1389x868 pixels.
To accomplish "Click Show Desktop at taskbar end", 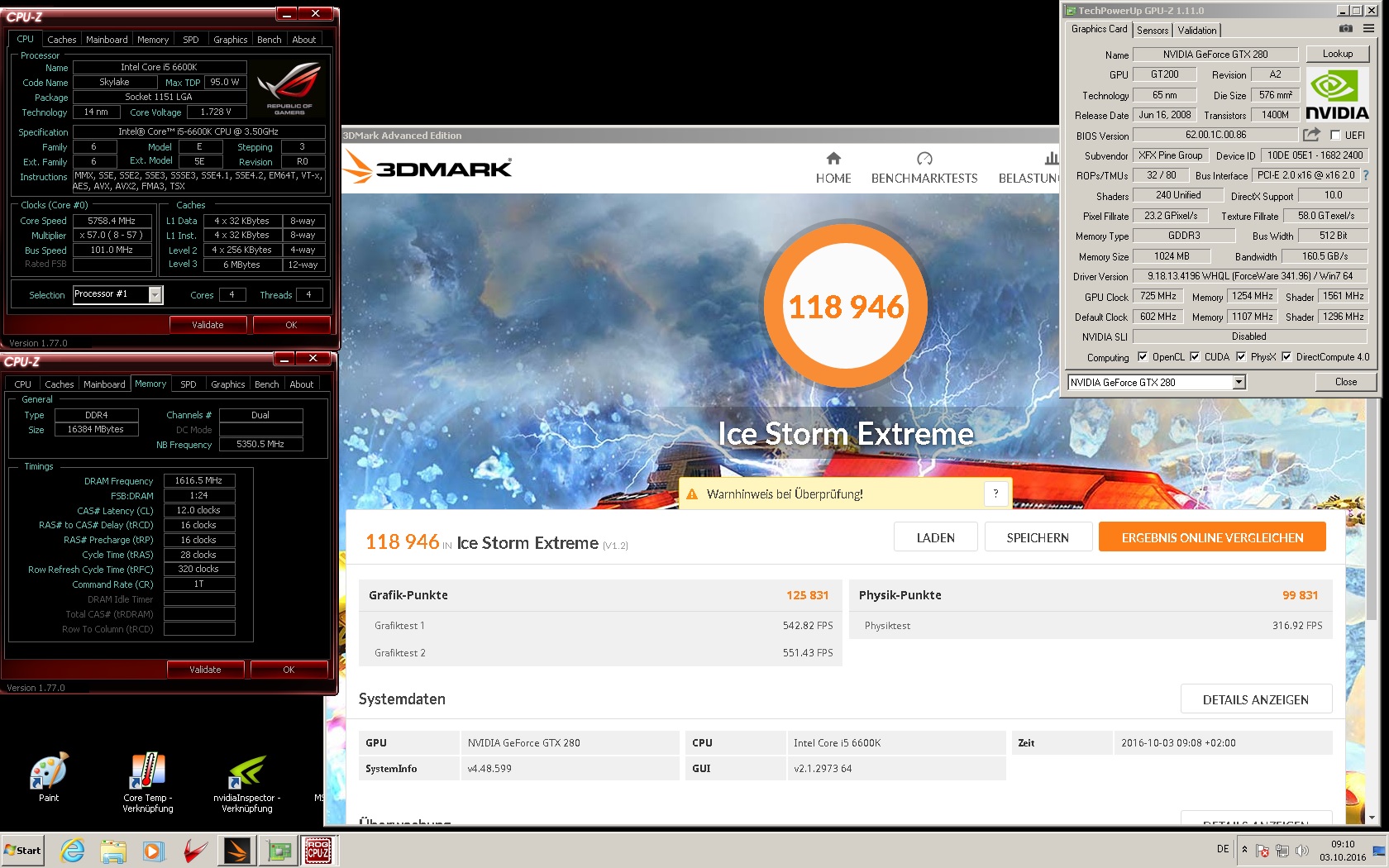I will point(1379,851).
